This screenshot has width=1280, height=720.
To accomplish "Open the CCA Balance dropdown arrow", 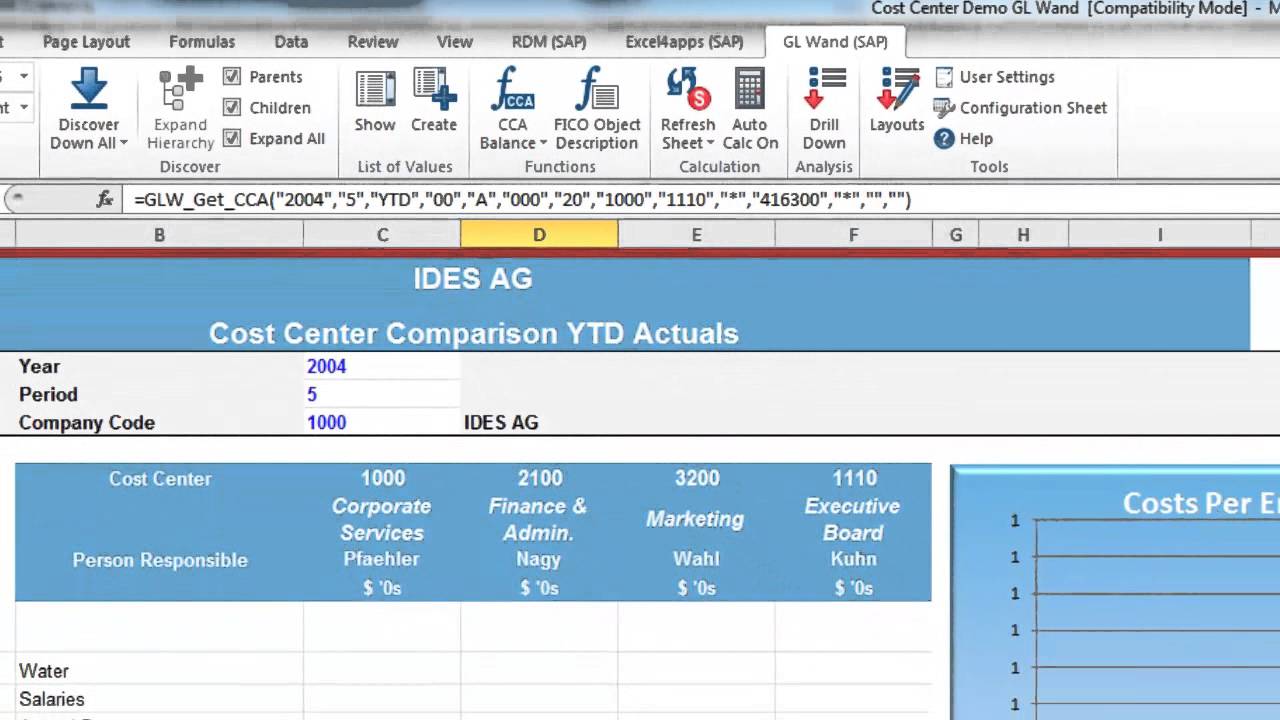I will [543, 144].
